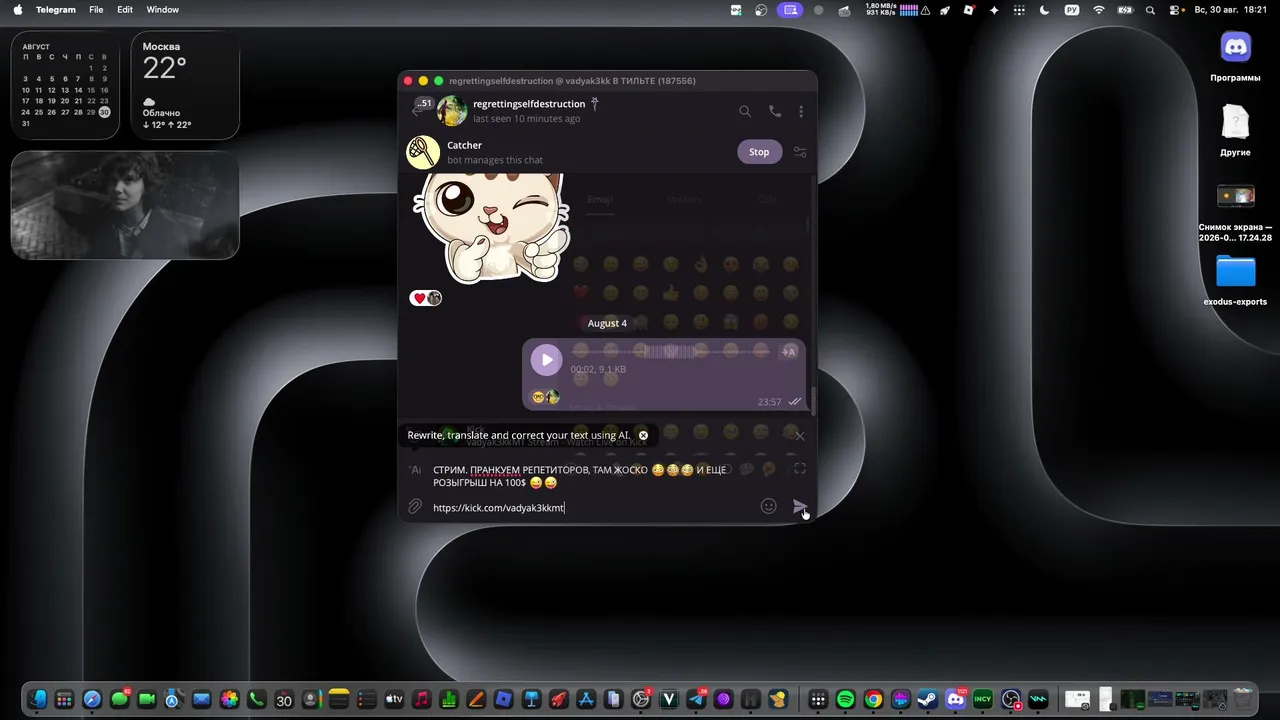Click the August 4 date badge
This screenshot has width=1280, height=720.
[607, 323]
